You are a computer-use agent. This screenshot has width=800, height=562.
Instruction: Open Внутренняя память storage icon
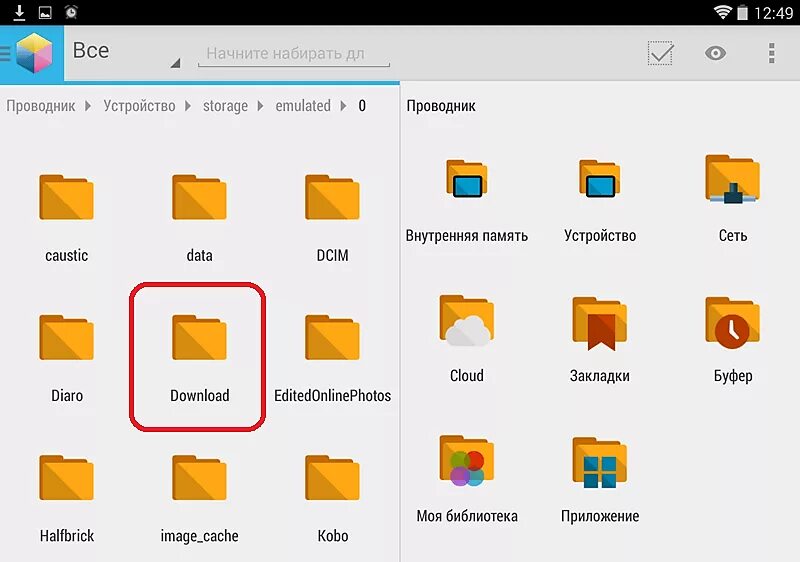[466, 178]
